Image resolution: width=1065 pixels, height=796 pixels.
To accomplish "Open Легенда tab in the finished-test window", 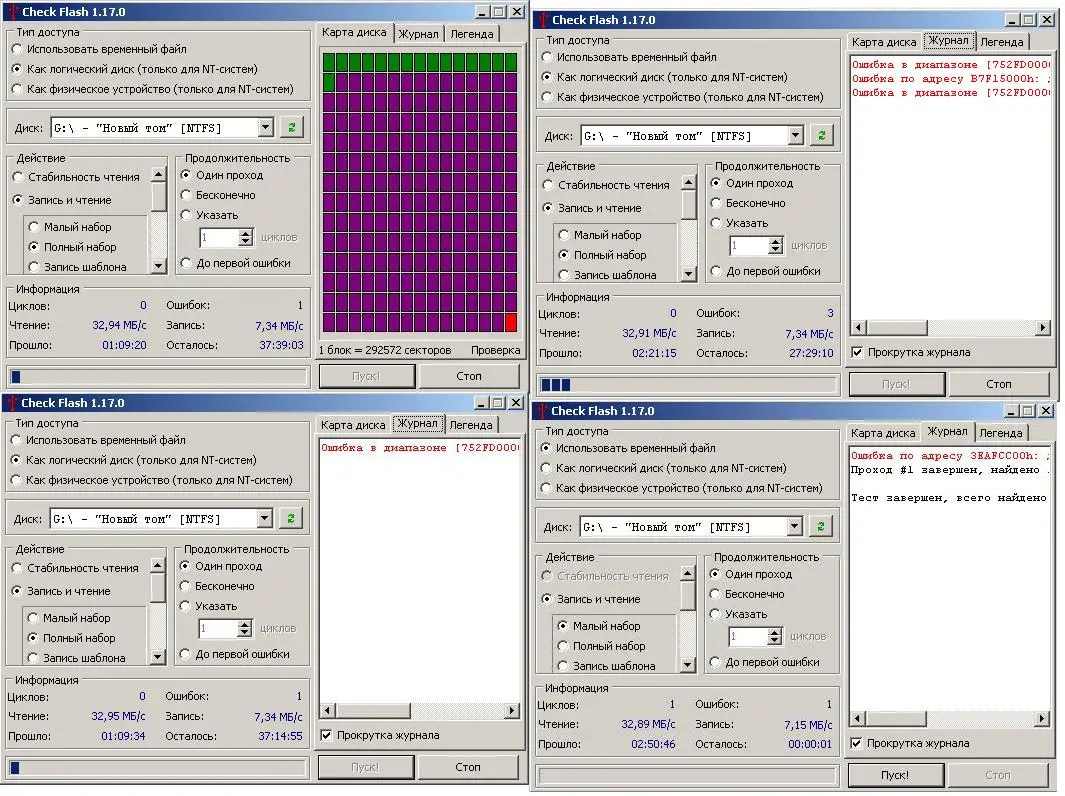I will [1000, 433].
